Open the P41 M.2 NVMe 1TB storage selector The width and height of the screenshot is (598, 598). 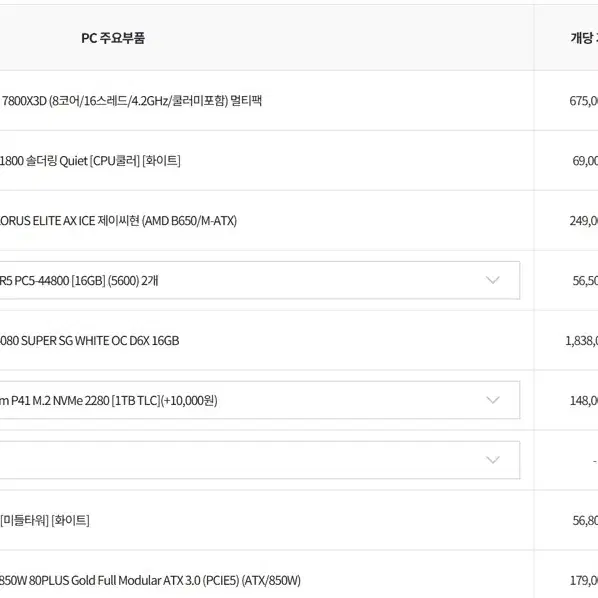tap(259, 400)
